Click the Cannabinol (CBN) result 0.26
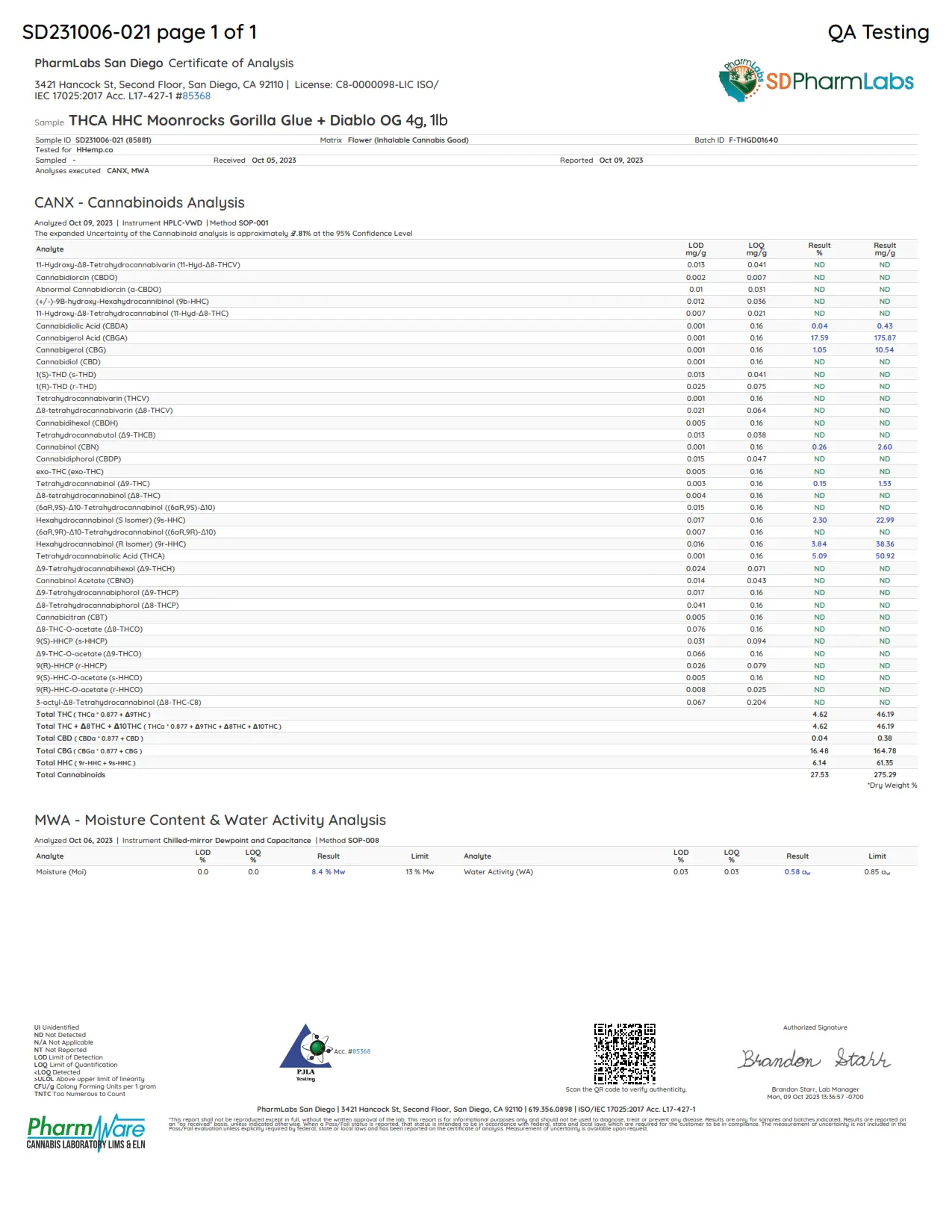The height and width of the screenshot is (1232, 952). [x=819, y=447]
